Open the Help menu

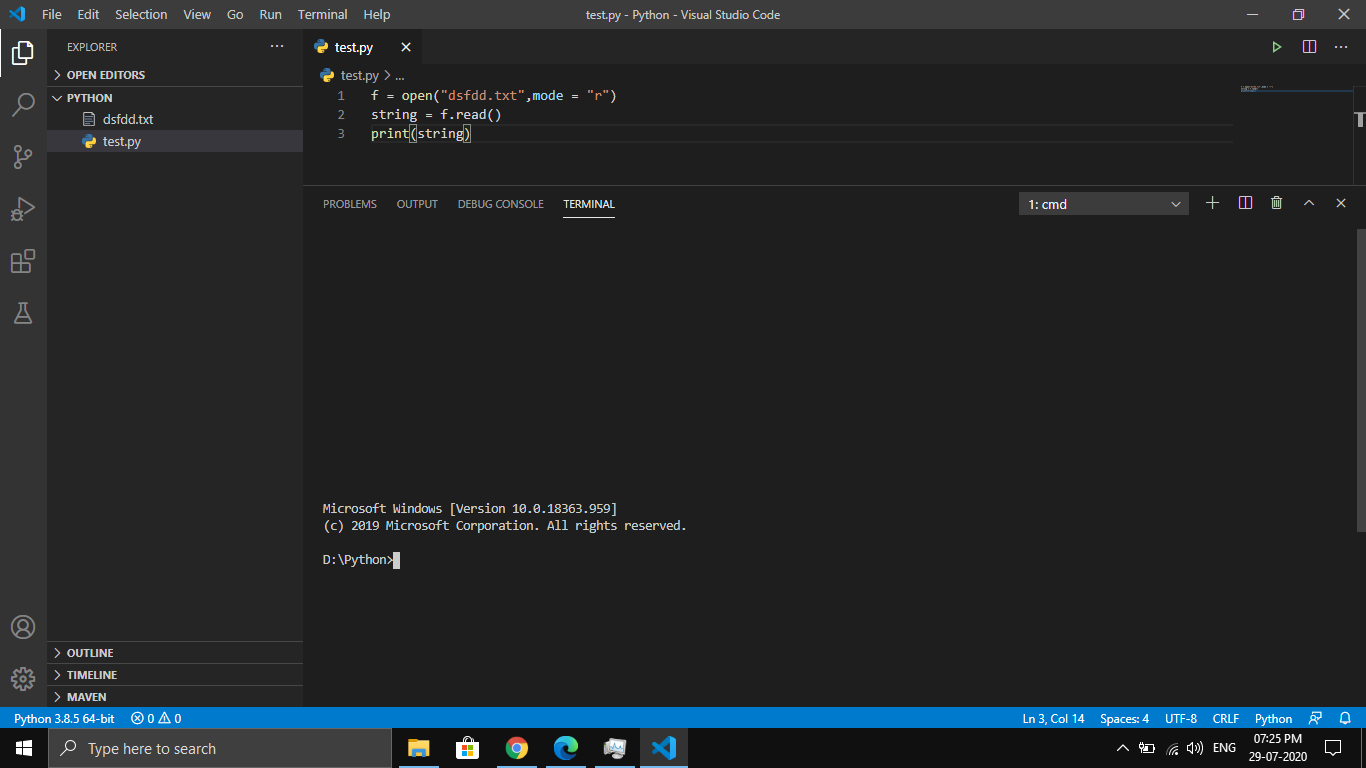pyautogui.click(x=377, y=15)
